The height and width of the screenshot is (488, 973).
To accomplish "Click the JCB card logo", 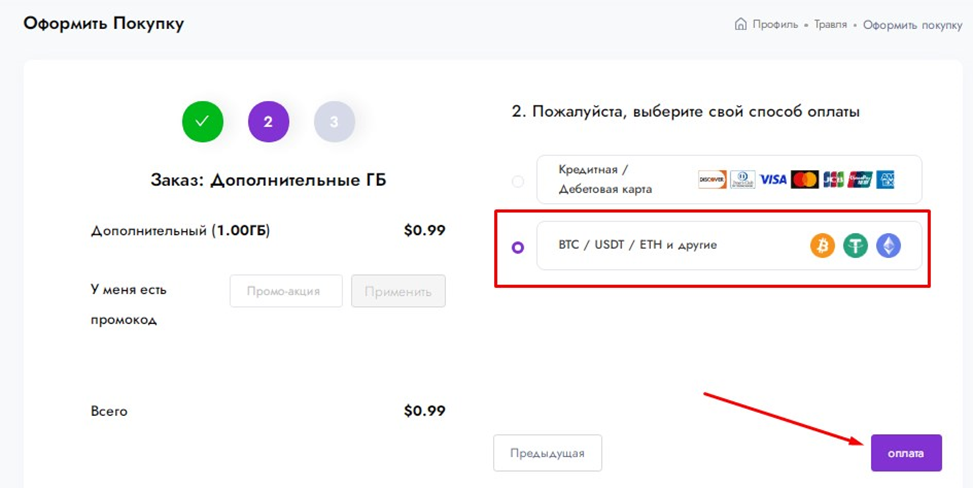I will point(833,180).
